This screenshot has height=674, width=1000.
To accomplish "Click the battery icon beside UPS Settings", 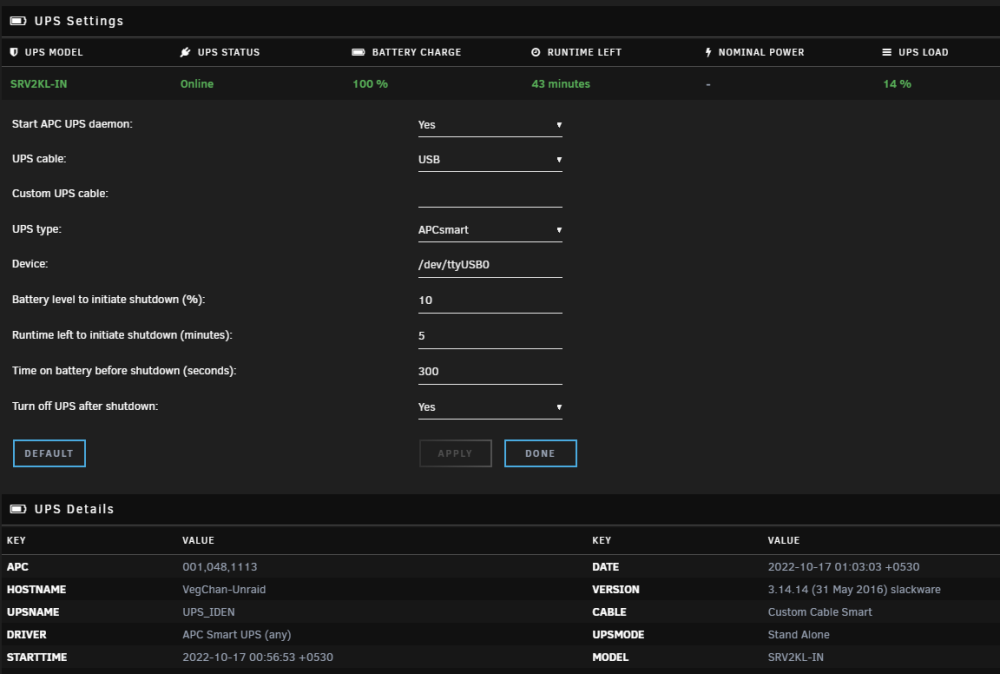I will 18,21.
